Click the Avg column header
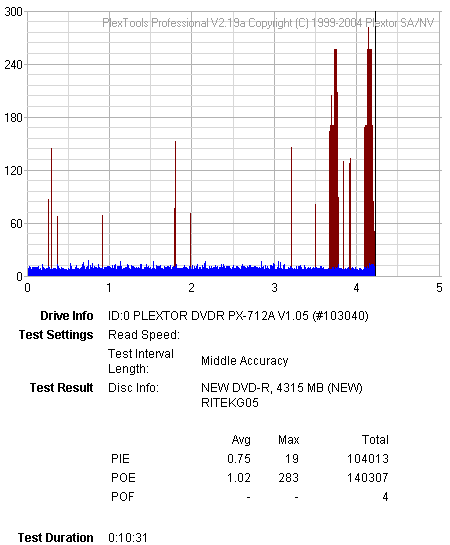This screenshot has height=545, width=450. tap(241, 440)
